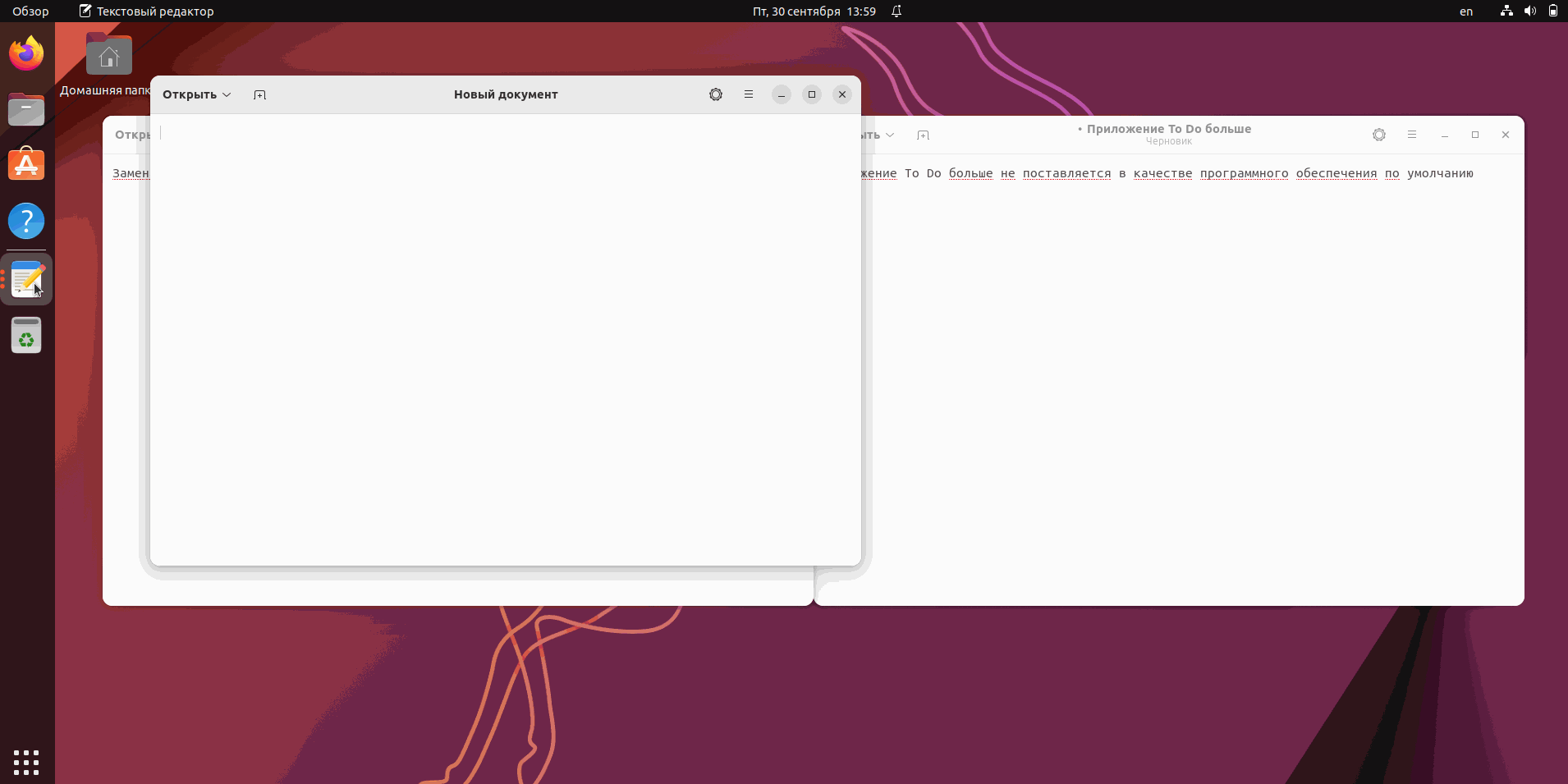Screen dimensions: 1568x784
Task: Open the Текстовый редактор app menu
Action: point(146,11)
